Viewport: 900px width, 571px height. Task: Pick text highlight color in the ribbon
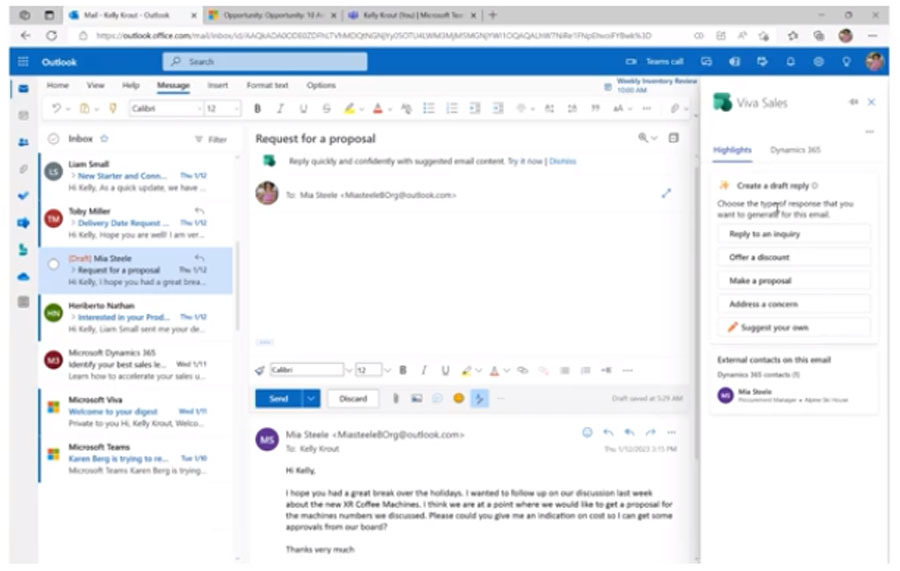click(349, 108)
